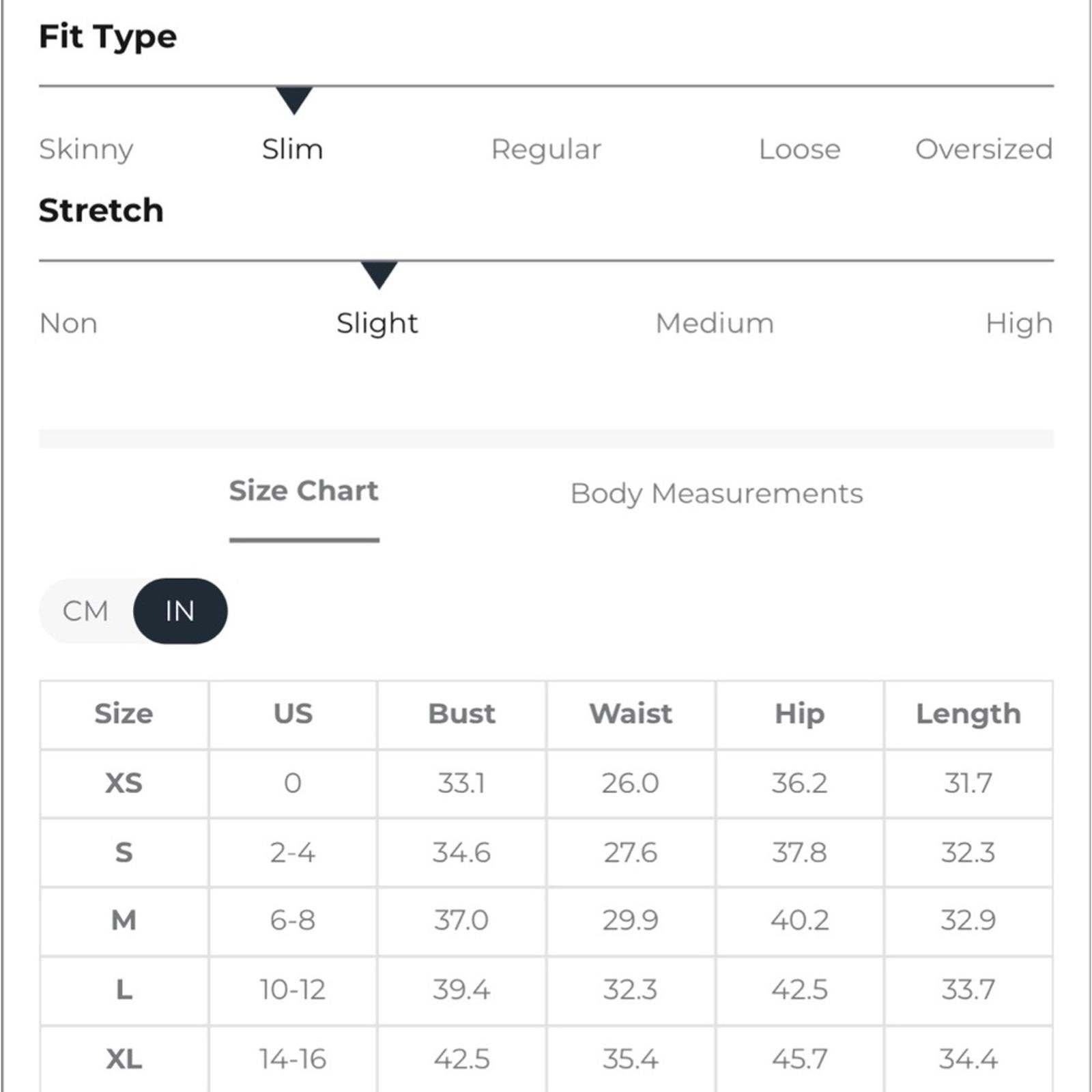Click the High stretch label
This screenshot has width=1092, height=1092.
1019,324
